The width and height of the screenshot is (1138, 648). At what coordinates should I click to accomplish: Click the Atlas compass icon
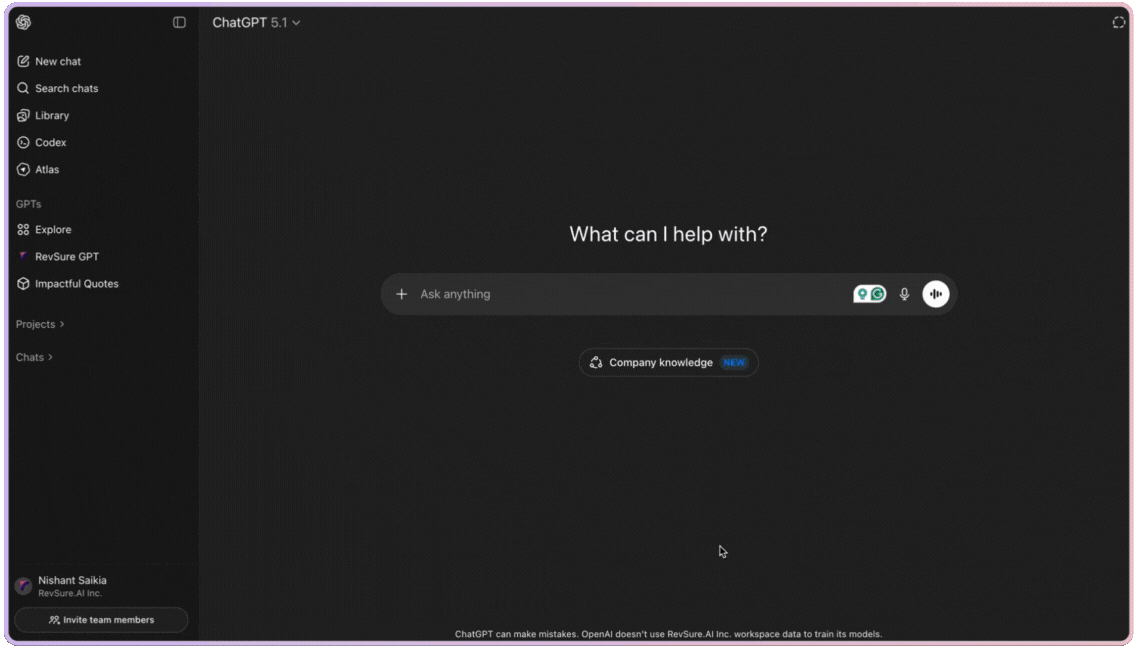(x=23, y=169)
